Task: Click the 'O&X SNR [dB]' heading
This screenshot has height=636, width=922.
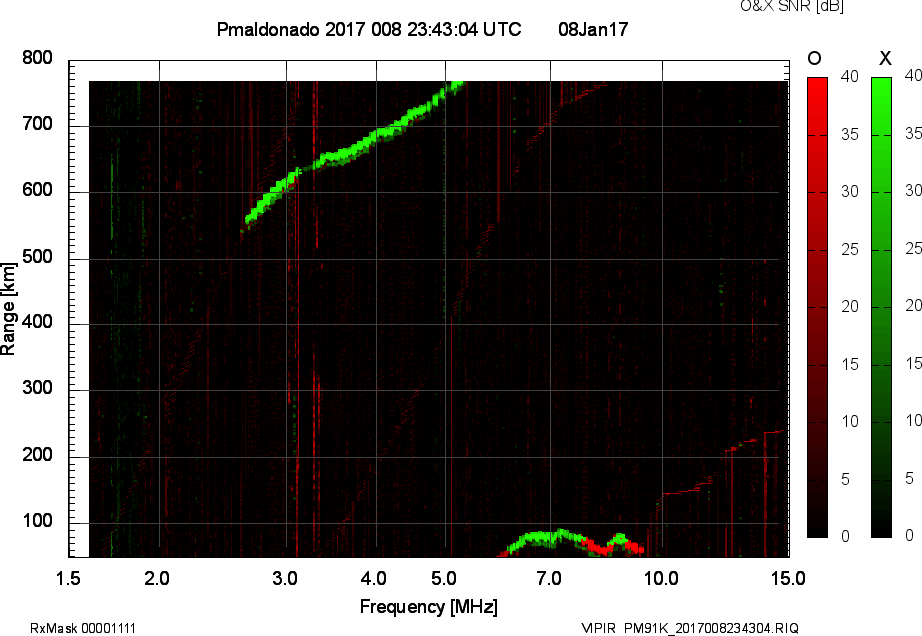Action: pos(791,6)
